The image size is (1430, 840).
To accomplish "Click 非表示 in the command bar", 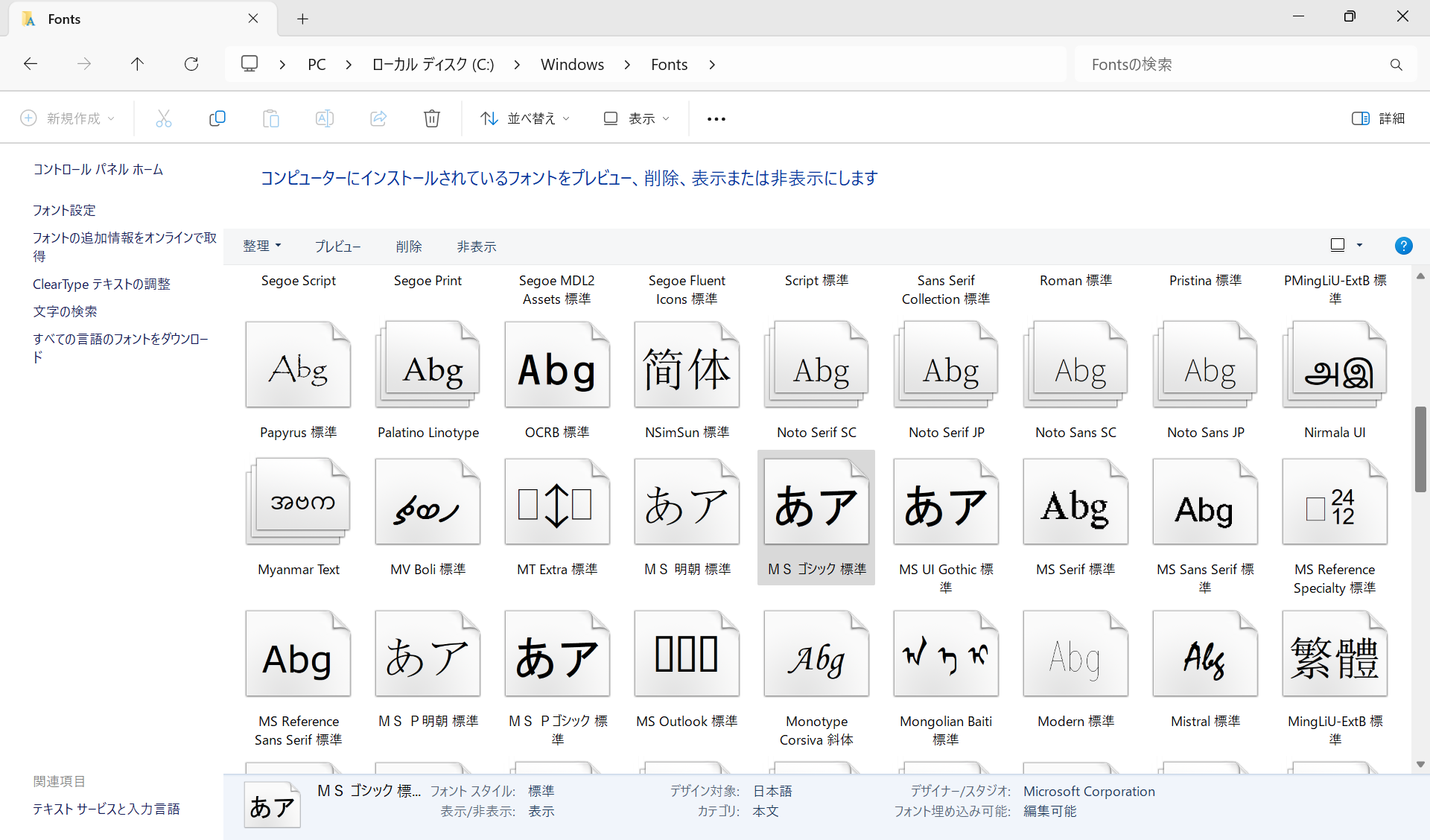I will [476, 246].
